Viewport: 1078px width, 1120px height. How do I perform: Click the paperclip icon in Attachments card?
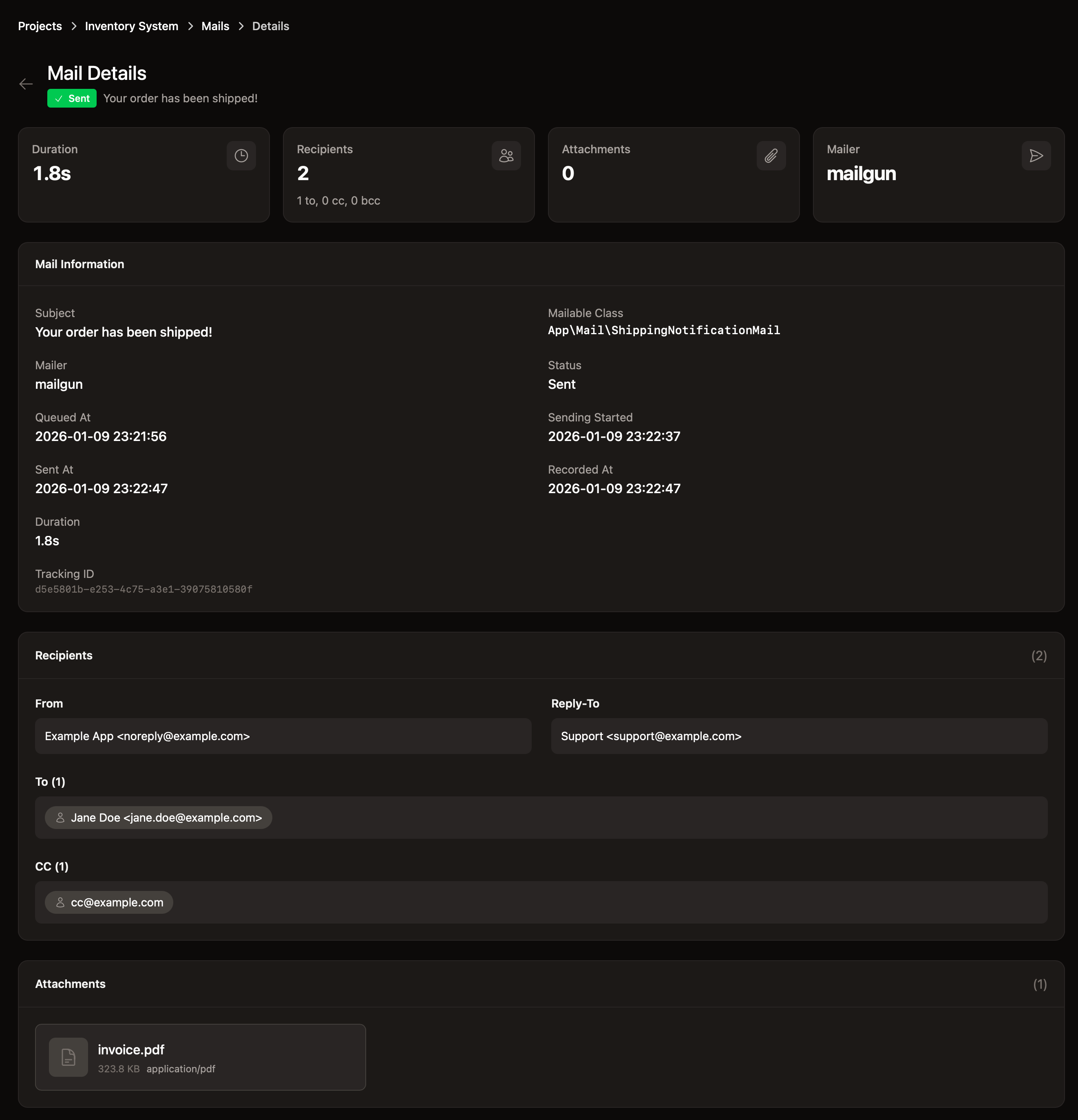[x=771, y=156]
